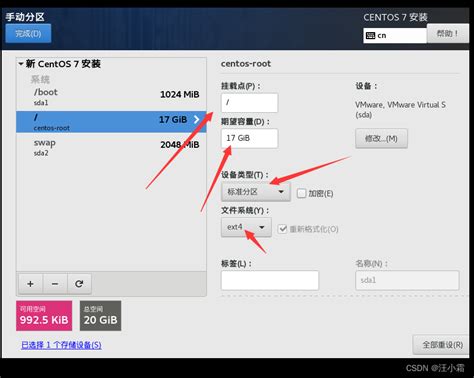Viewport: 474px width, 378px height.
Task: Click the 2048 MiB size of swap
Action: (180, 145)
